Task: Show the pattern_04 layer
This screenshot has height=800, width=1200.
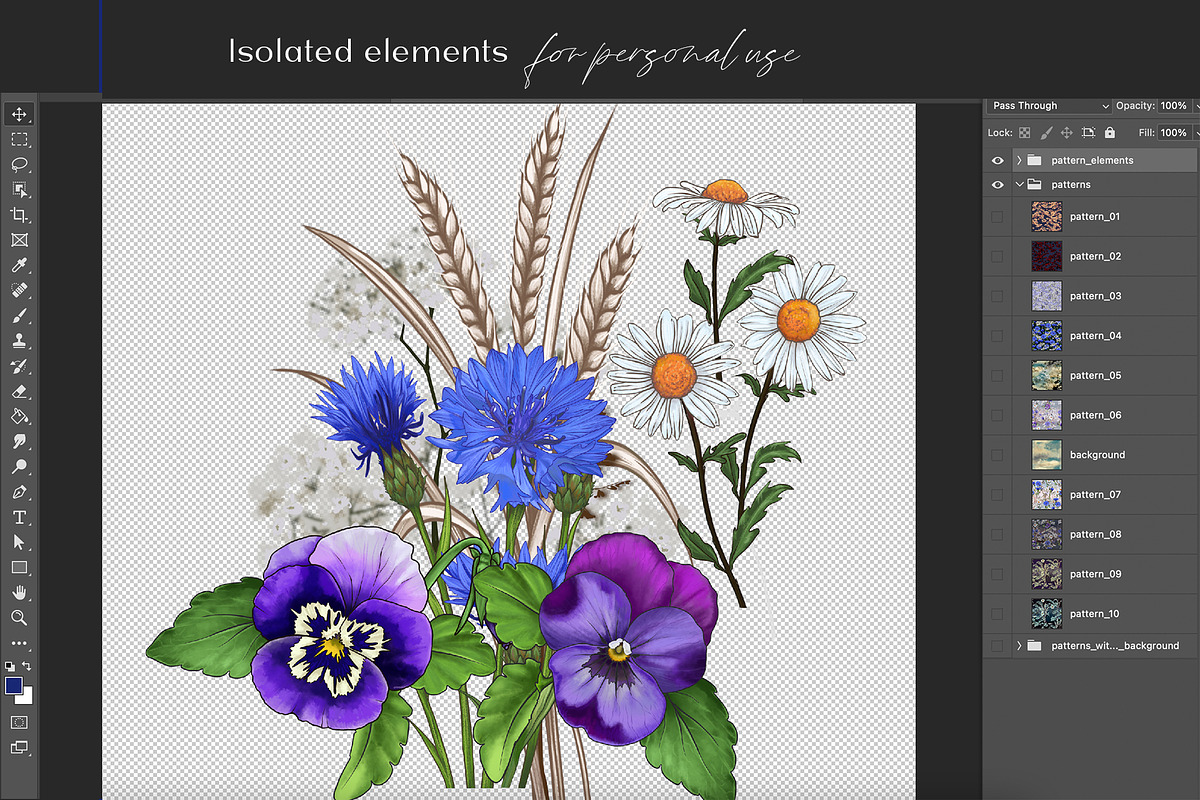Action: tap(997, 336)
